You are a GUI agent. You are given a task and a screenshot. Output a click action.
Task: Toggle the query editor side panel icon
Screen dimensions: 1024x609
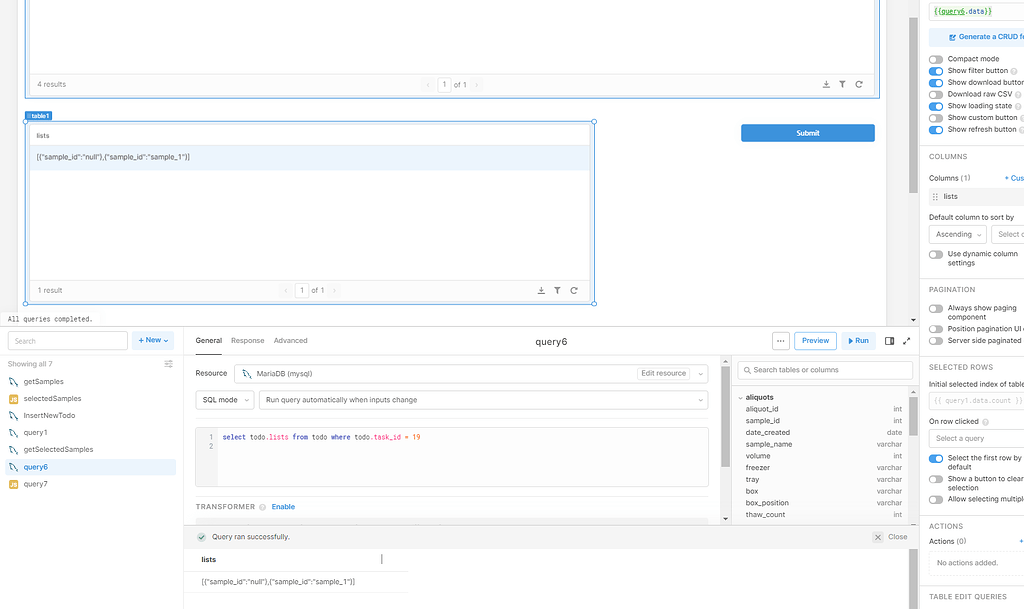(890, 341)
